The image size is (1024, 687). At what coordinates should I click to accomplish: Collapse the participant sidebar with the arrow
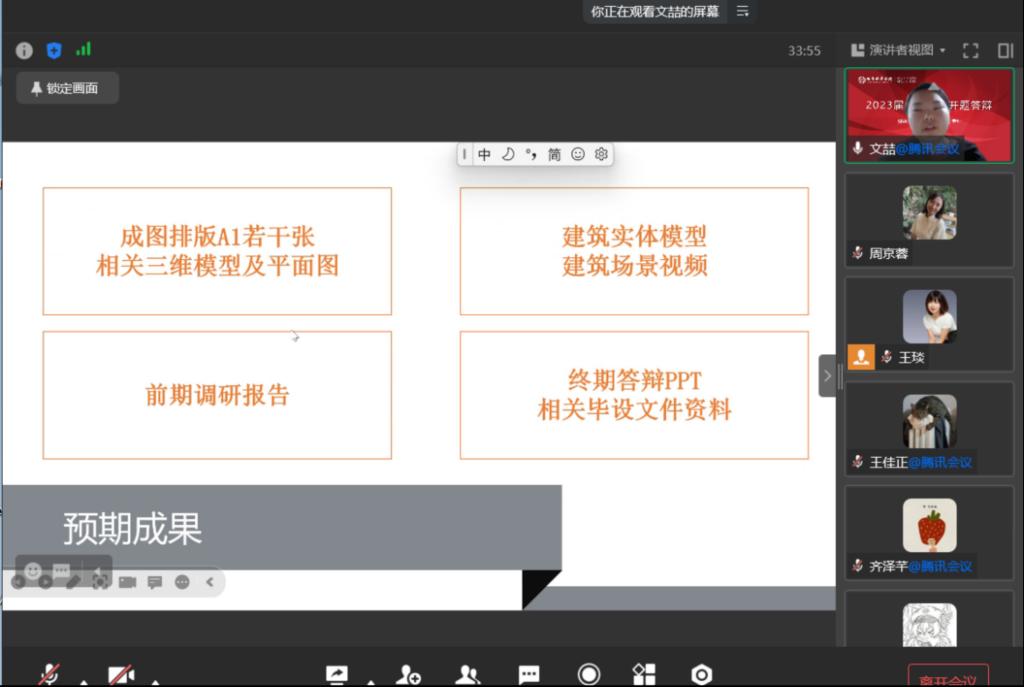coord(827,376)
